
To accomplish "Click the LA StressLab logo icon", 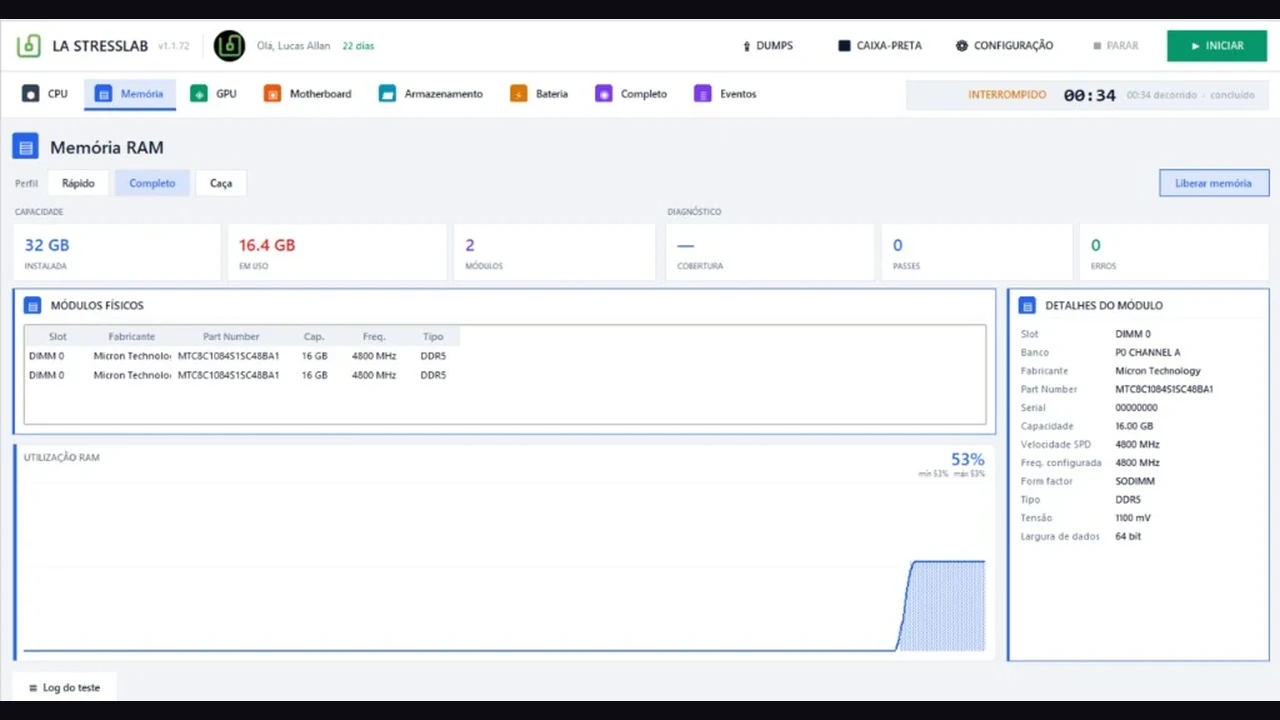I will 29,45.
